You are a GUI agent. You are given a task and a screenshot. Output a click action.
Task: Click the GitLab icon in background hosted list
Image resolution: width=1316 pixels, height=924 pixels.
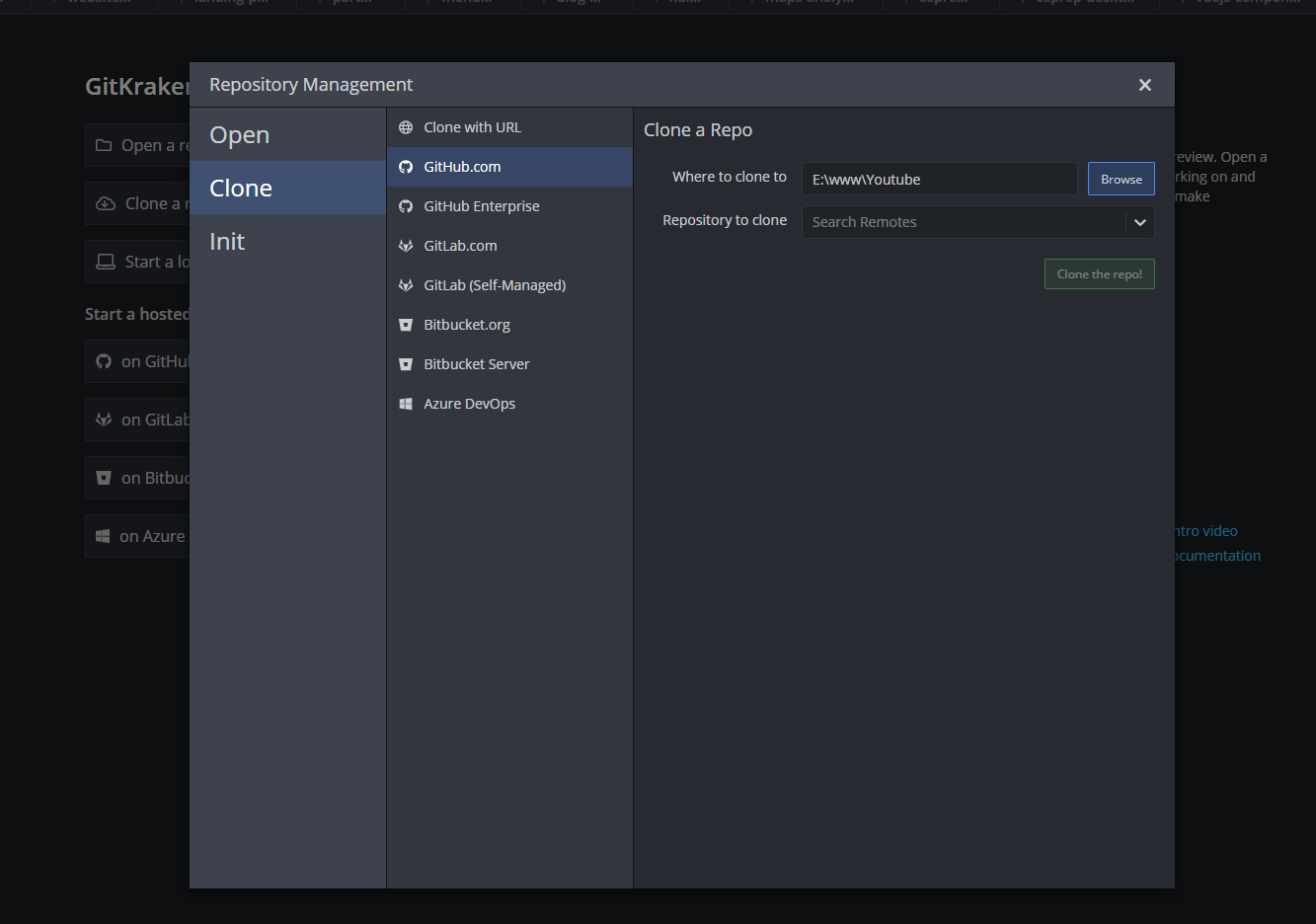[104, 420]
